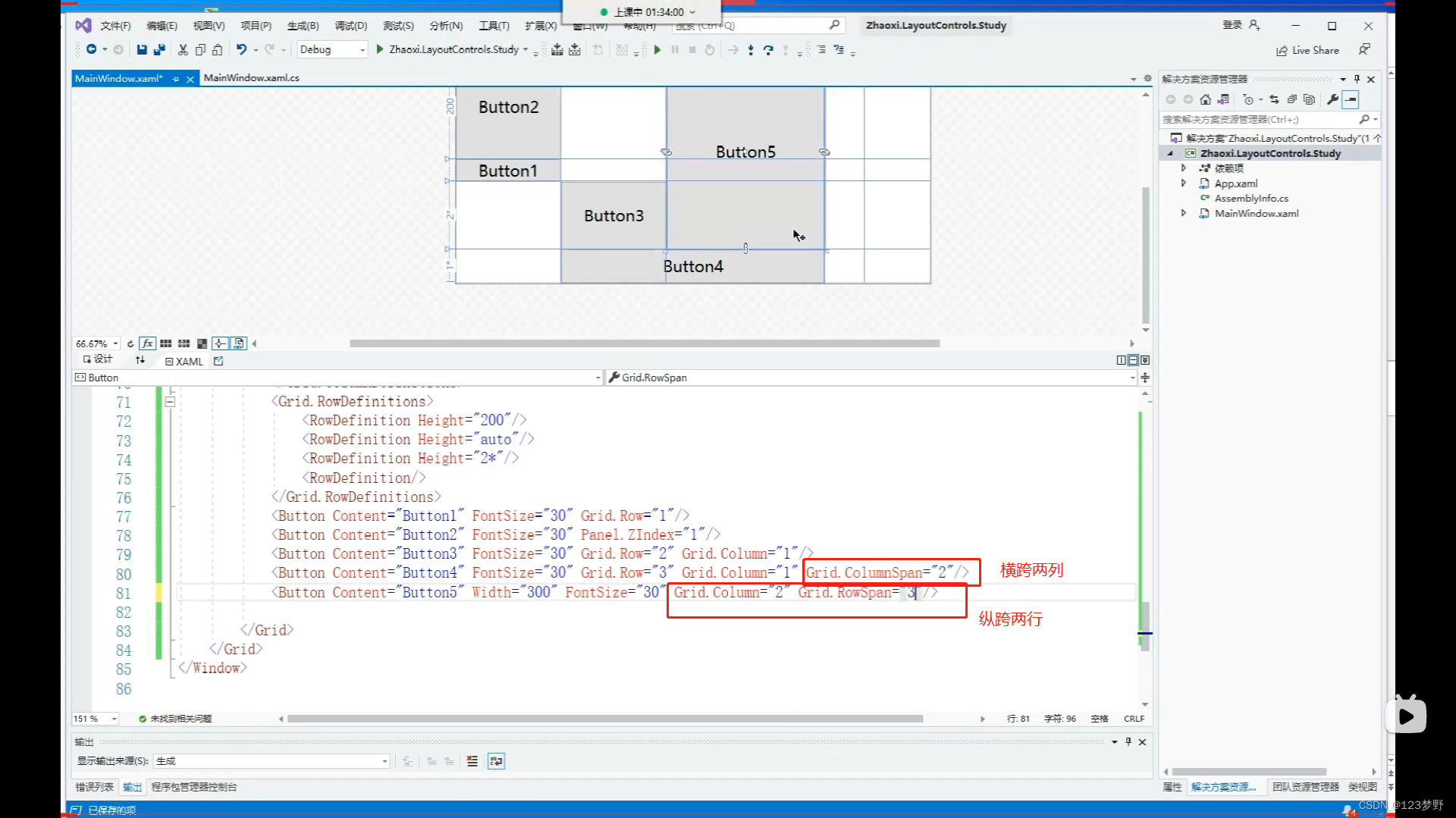This screenshot has width=1456, height=818.
Task: Click the Step Into debug icon
Action: 751,50
